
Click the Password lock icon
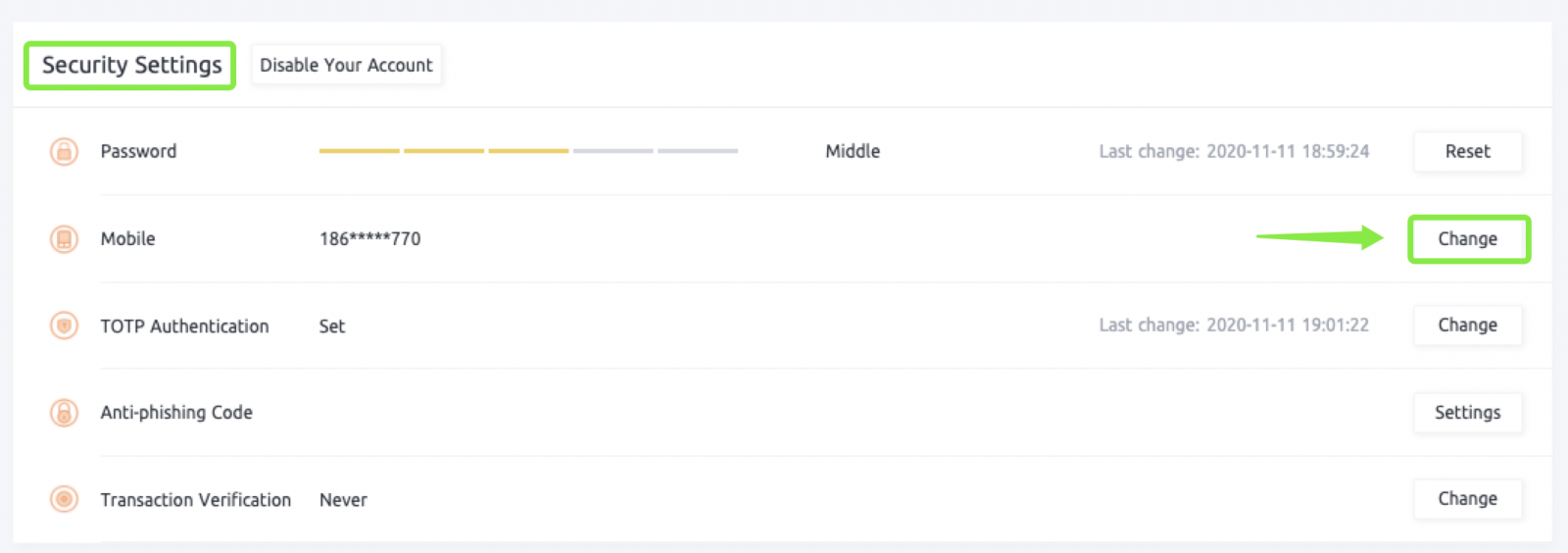[64, 151]
